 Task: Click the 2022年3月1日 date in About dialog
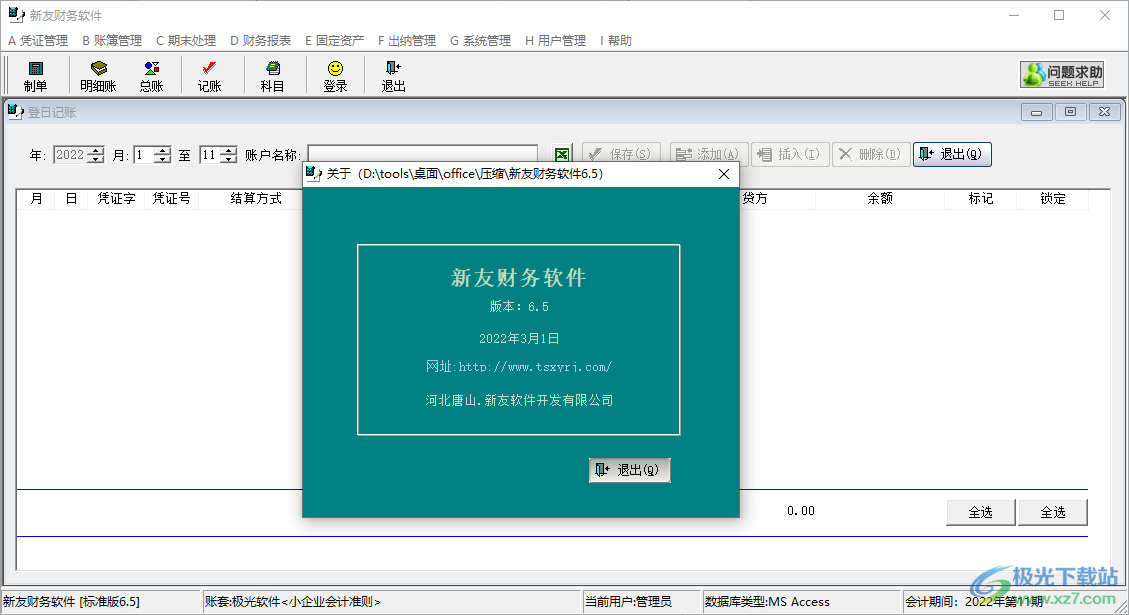pyautogui.click(x=518, y=338)
